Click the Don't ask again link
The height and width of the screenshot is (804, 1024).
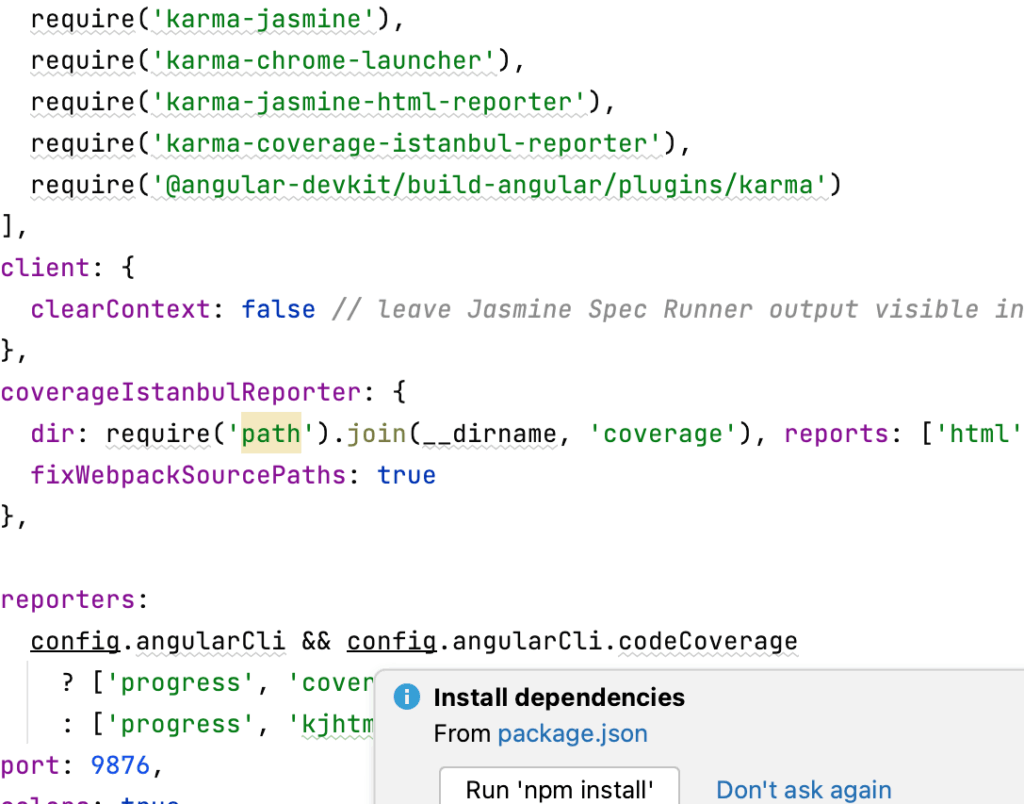[803, 789]
